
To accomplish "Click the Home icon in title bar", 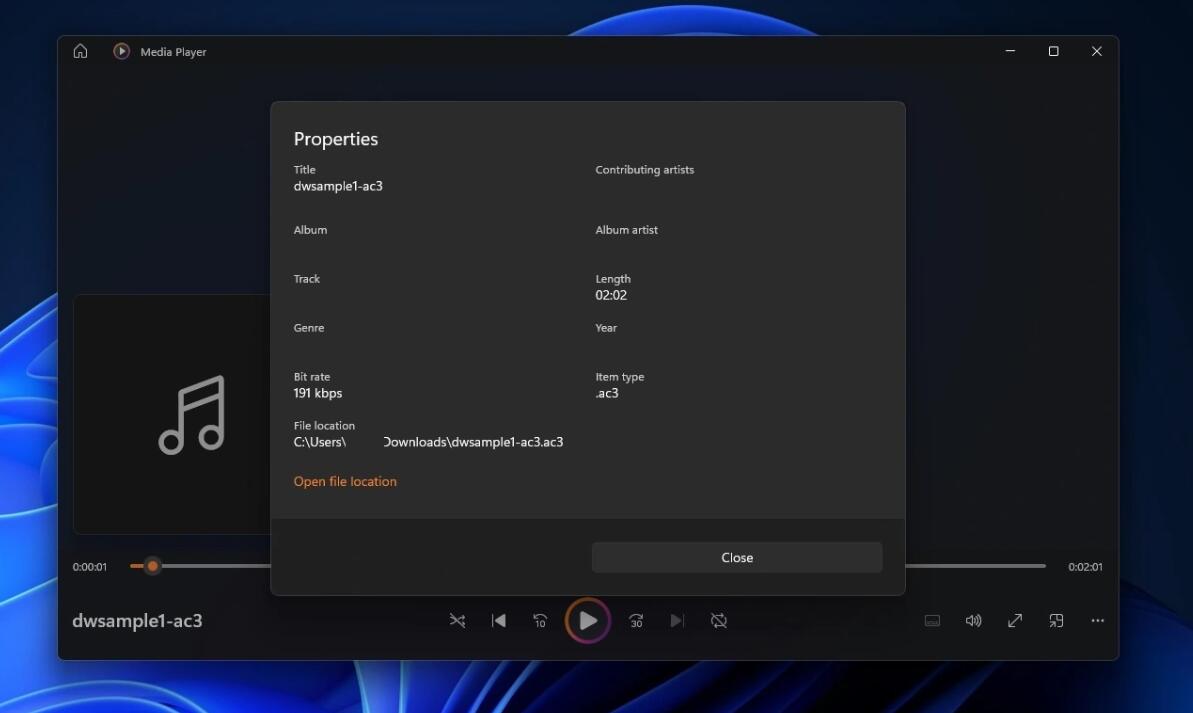I will pos(81,52).
